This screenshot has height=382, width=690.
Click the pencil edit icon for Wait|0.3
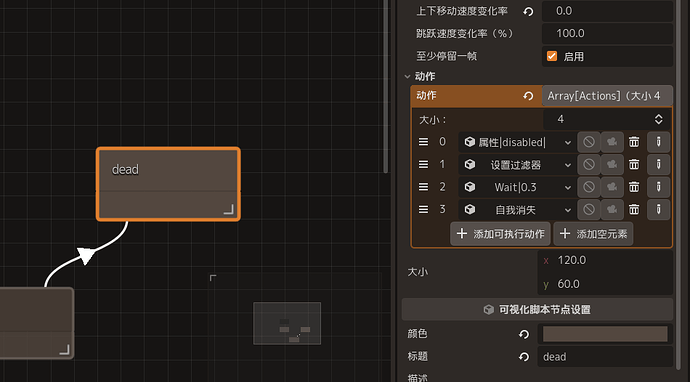coord(658,187)
